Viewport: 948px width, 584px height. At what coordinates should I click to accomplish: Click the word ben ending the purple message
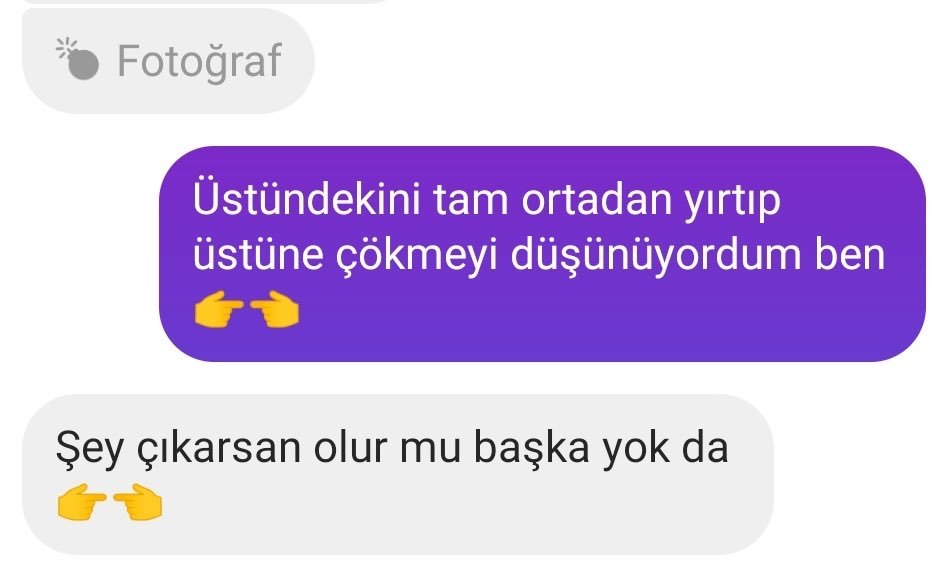point(850,255)
